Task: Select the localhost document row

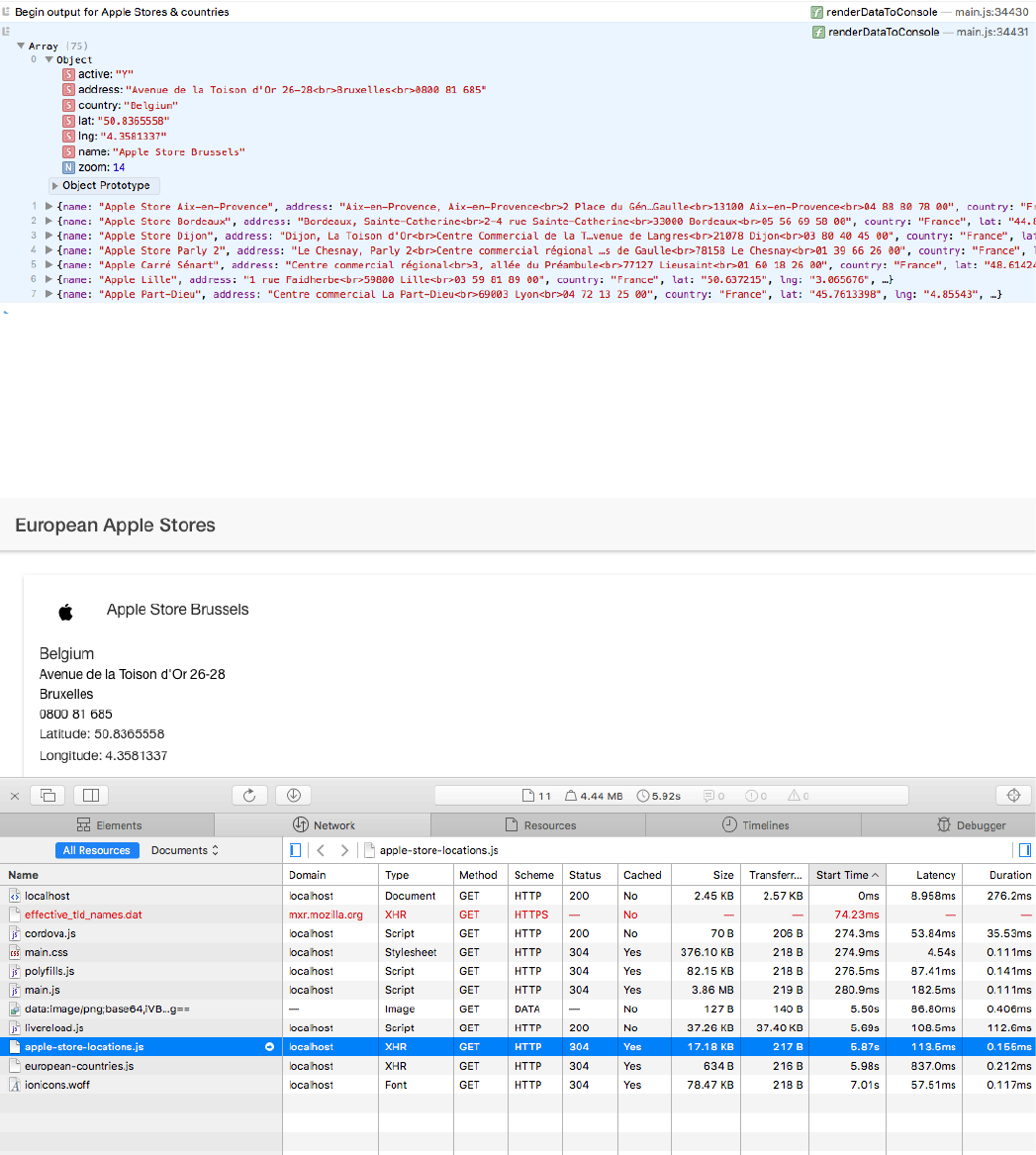Action: pos(518,896)
